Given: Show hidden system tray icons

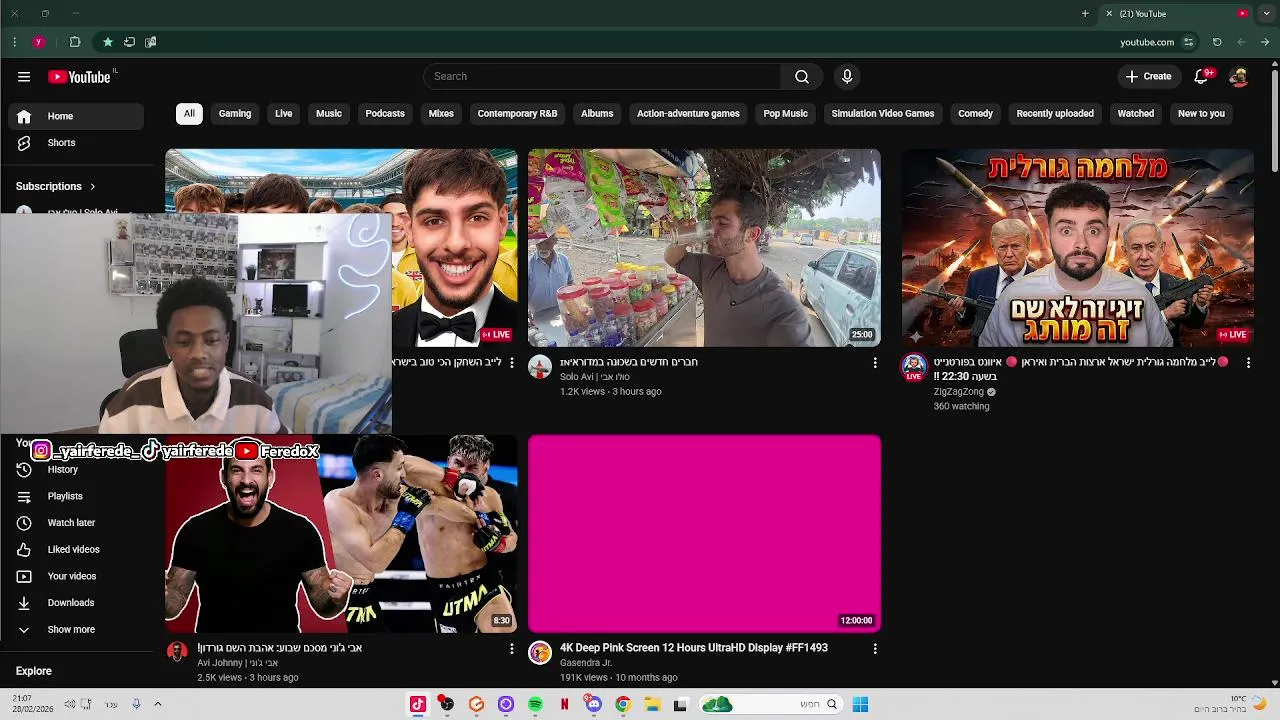Looking at the screenshot, I should tap(157, 704).
